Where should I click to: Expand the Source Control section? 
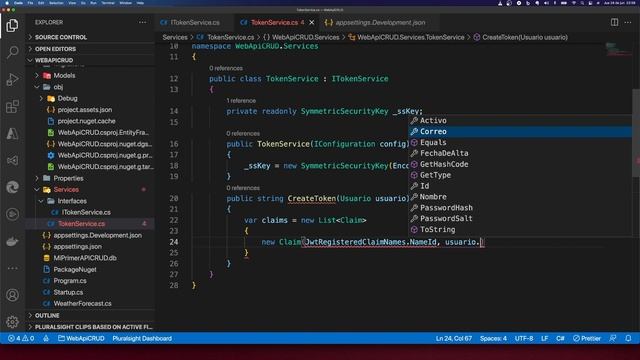(x=90, y=37)
